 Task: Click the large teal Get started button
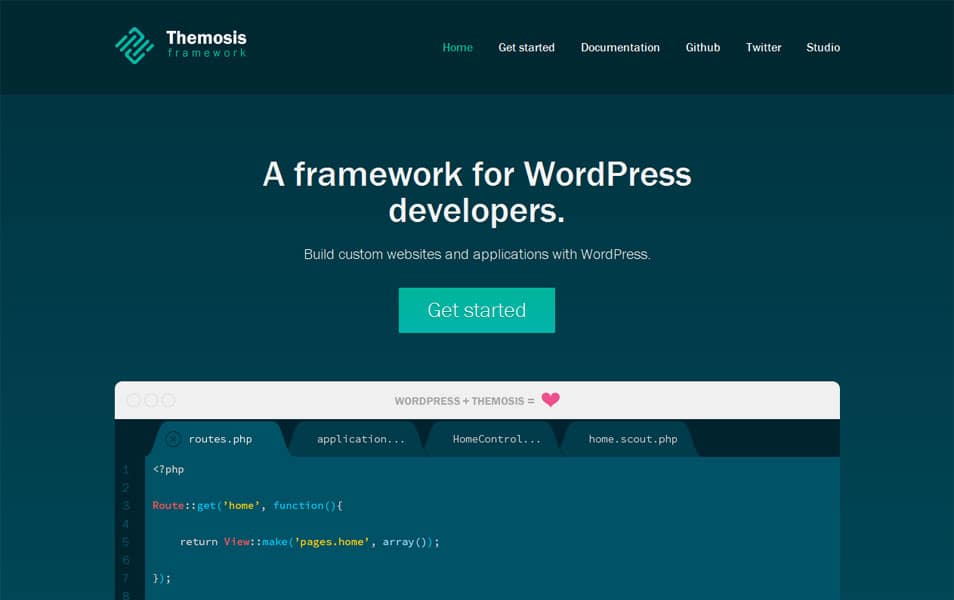click(x=477, y=310)
